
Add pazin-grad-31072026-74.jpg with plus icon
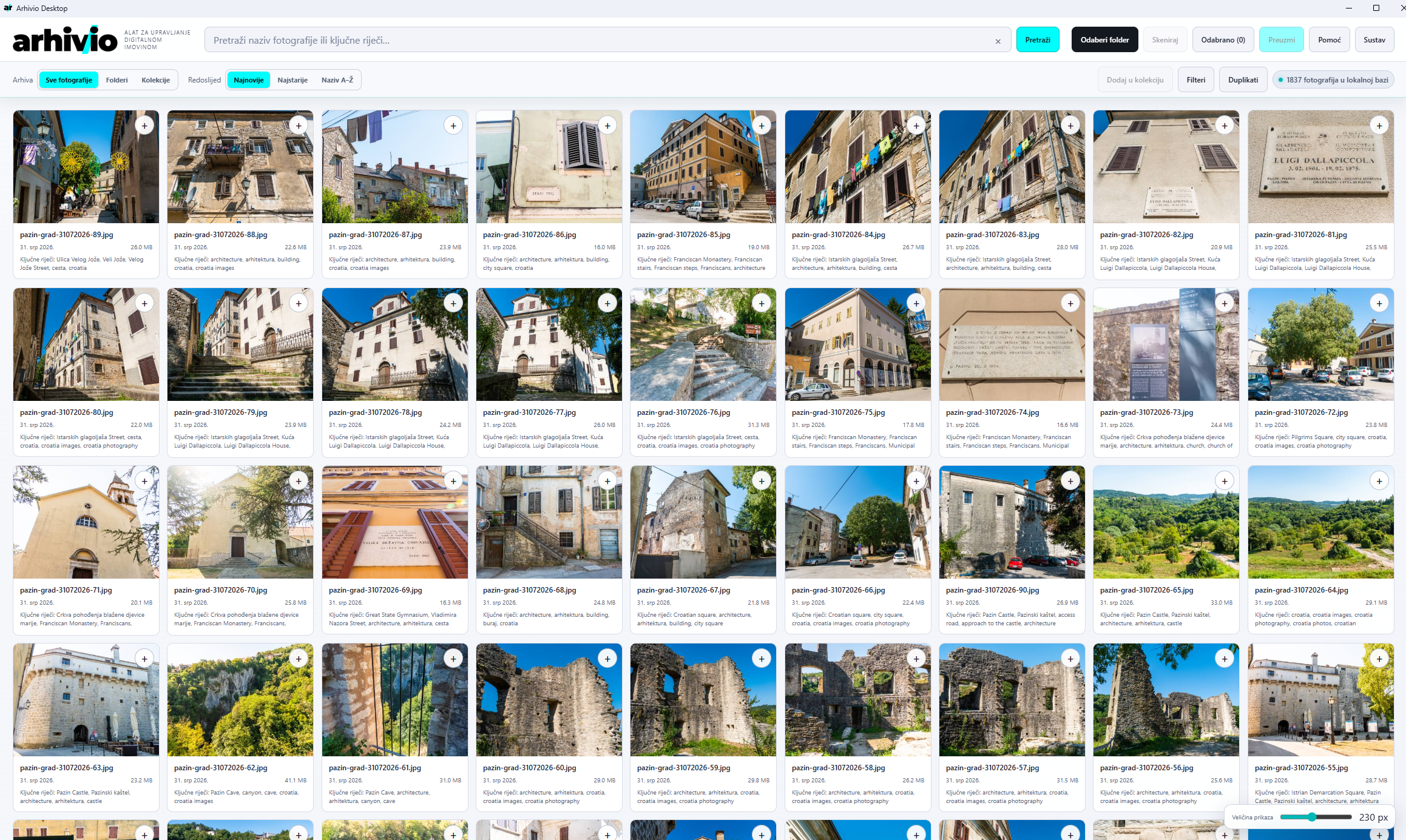click(x=1070, y=303)
